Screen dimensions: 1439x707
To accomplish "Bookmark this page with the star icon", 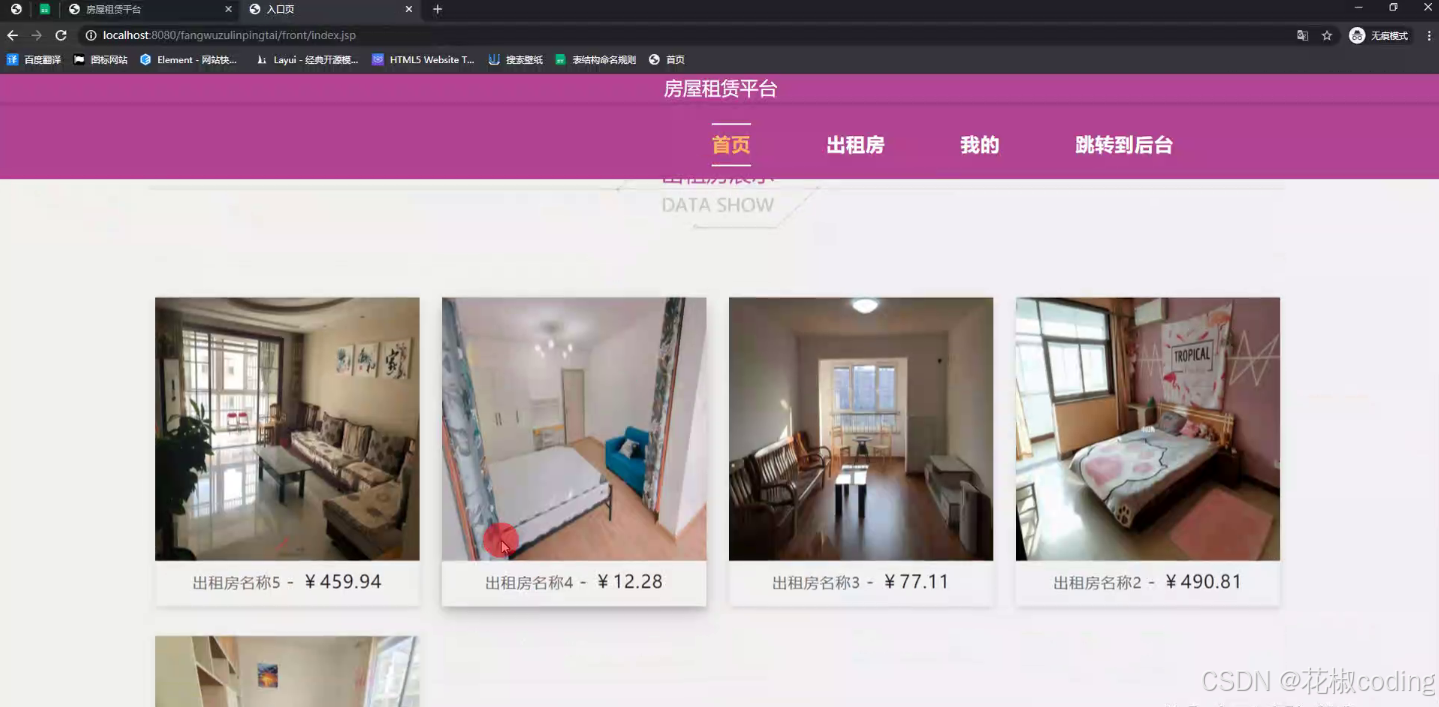I will point(1327,35).
